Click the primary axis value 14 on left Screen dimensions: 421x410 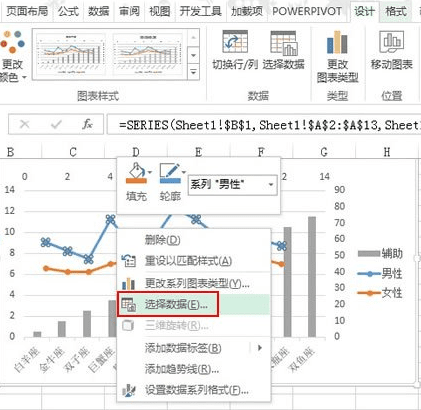(x=10, y=190)
